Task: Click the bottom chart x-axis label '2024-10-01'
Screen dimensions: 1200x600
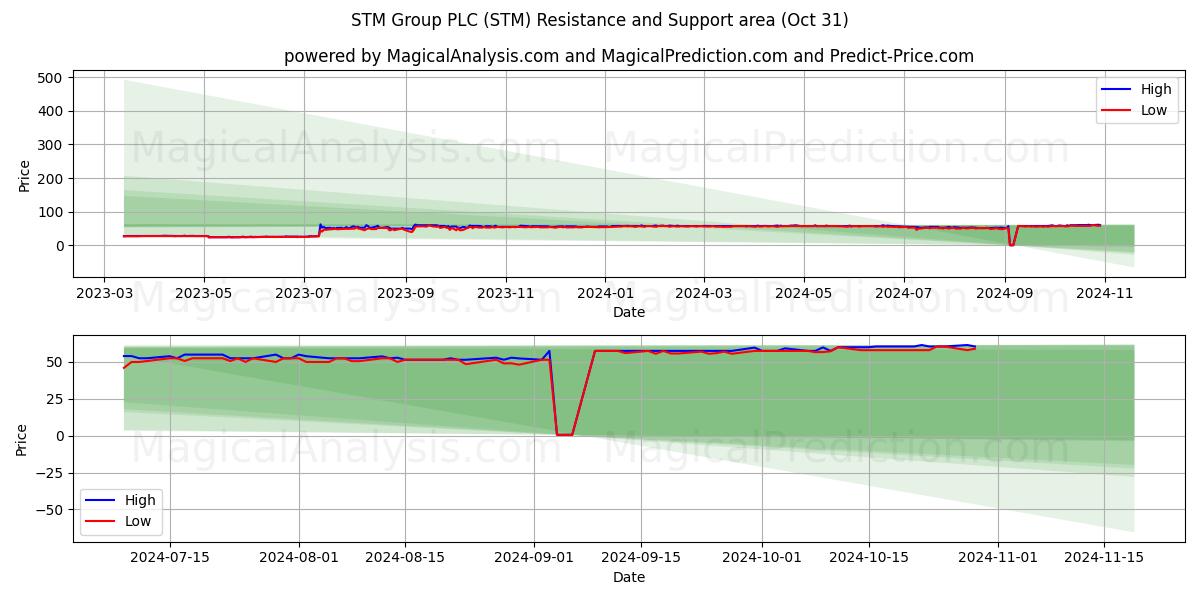Action: coord(761,559)
